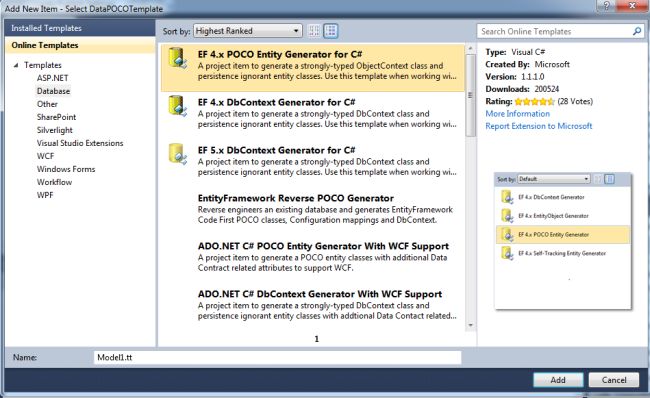Close the Add New Item dialog

coord(632,5)
